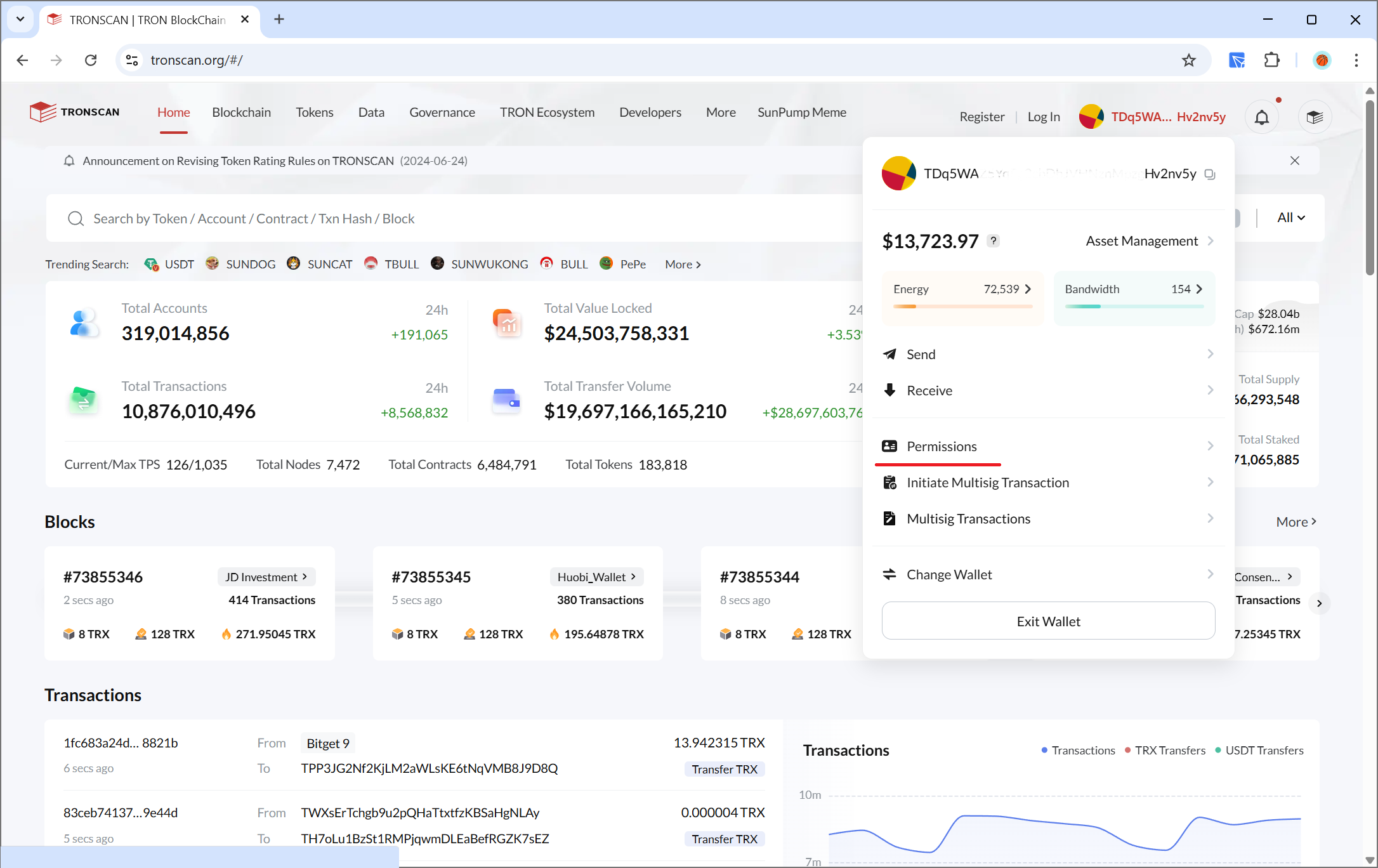Open the Data menu

[x=372, y=113]
